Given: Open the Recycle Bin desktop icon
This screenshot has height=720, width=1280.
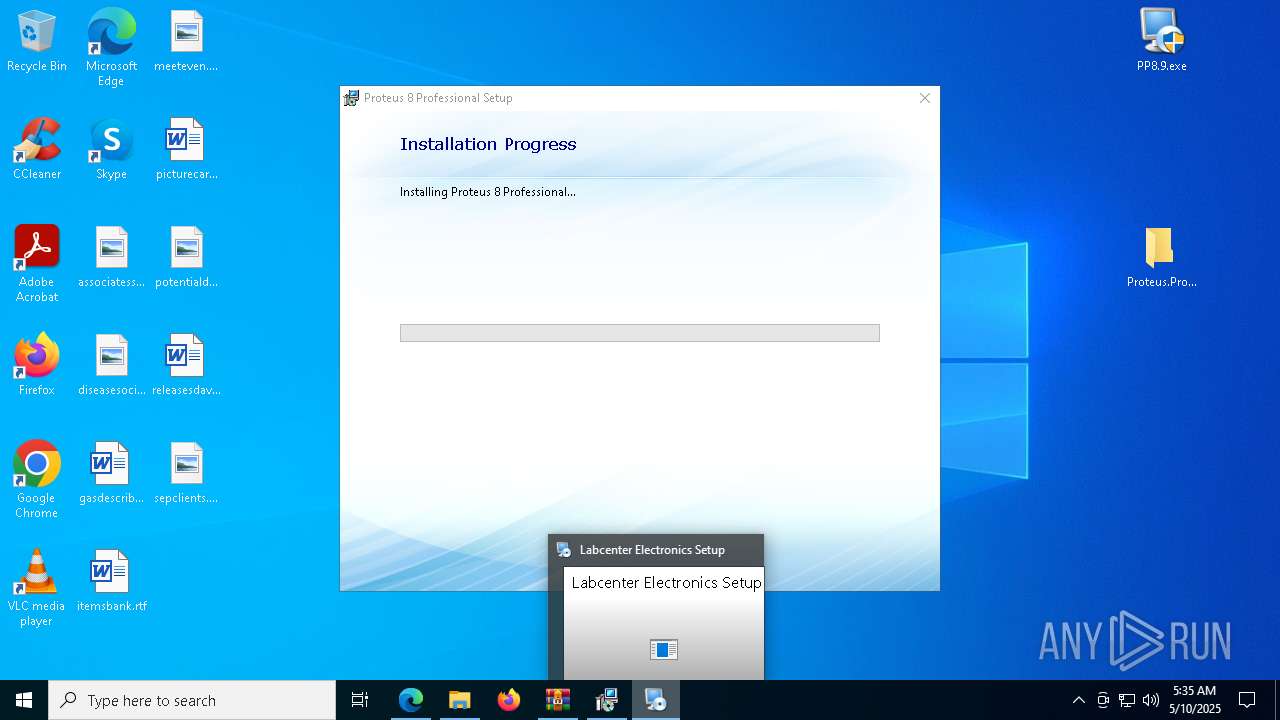Looking at the screenshot, I should pos(37,41).
